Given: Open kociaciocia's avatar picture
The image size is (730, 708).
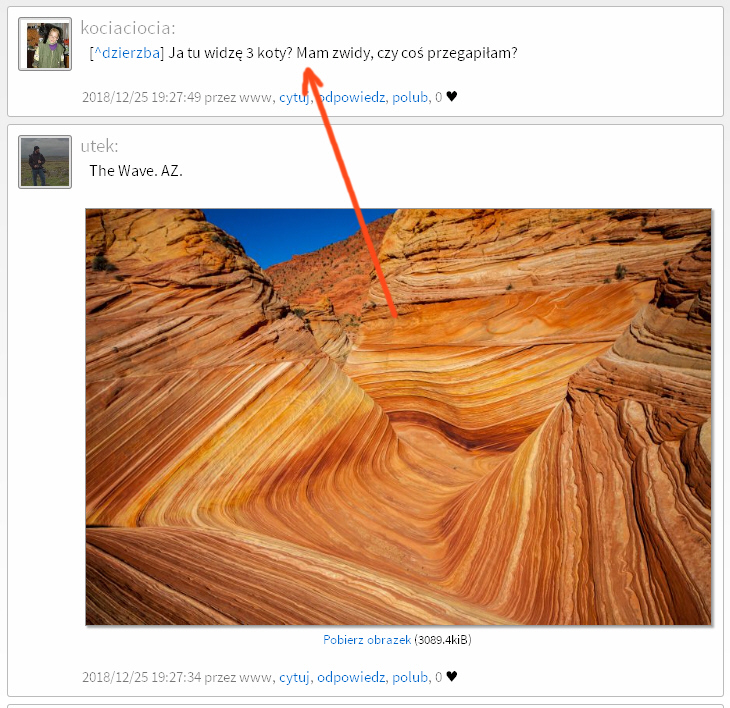Looking at the screenshot, I should pyautogui.click(x=45, y=44).
